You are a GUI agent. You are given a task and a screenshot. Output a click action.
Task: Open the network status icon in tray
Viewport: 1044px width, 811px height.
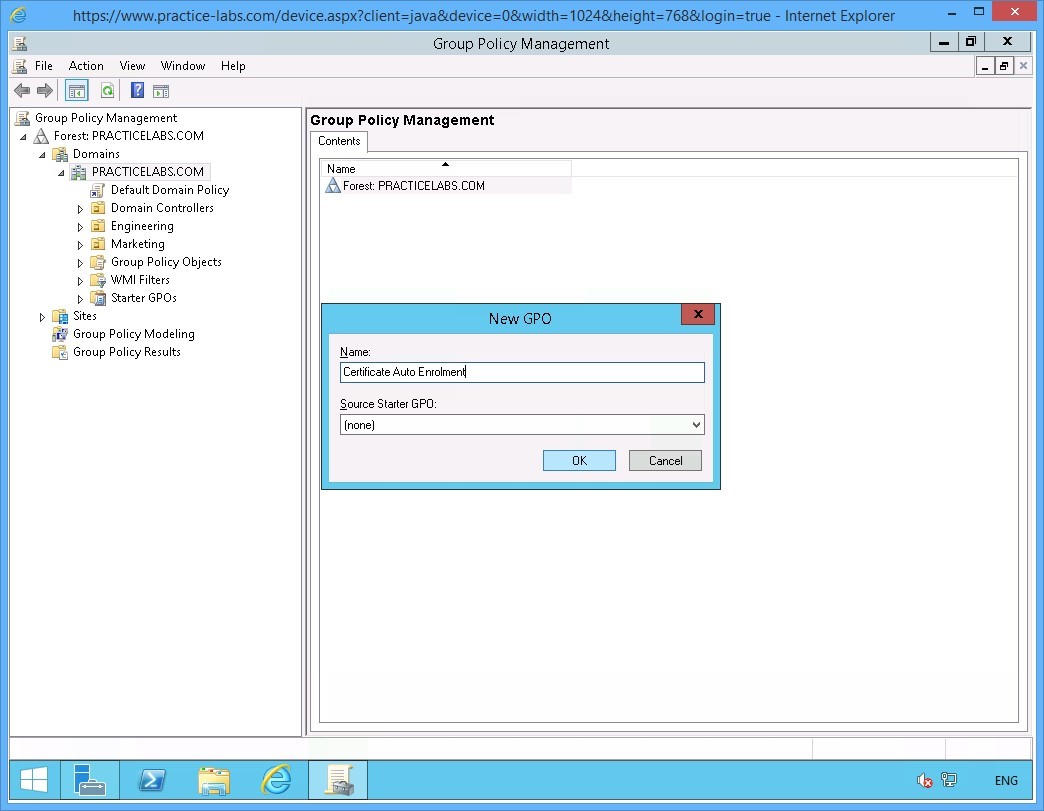[x=948, y=780]
